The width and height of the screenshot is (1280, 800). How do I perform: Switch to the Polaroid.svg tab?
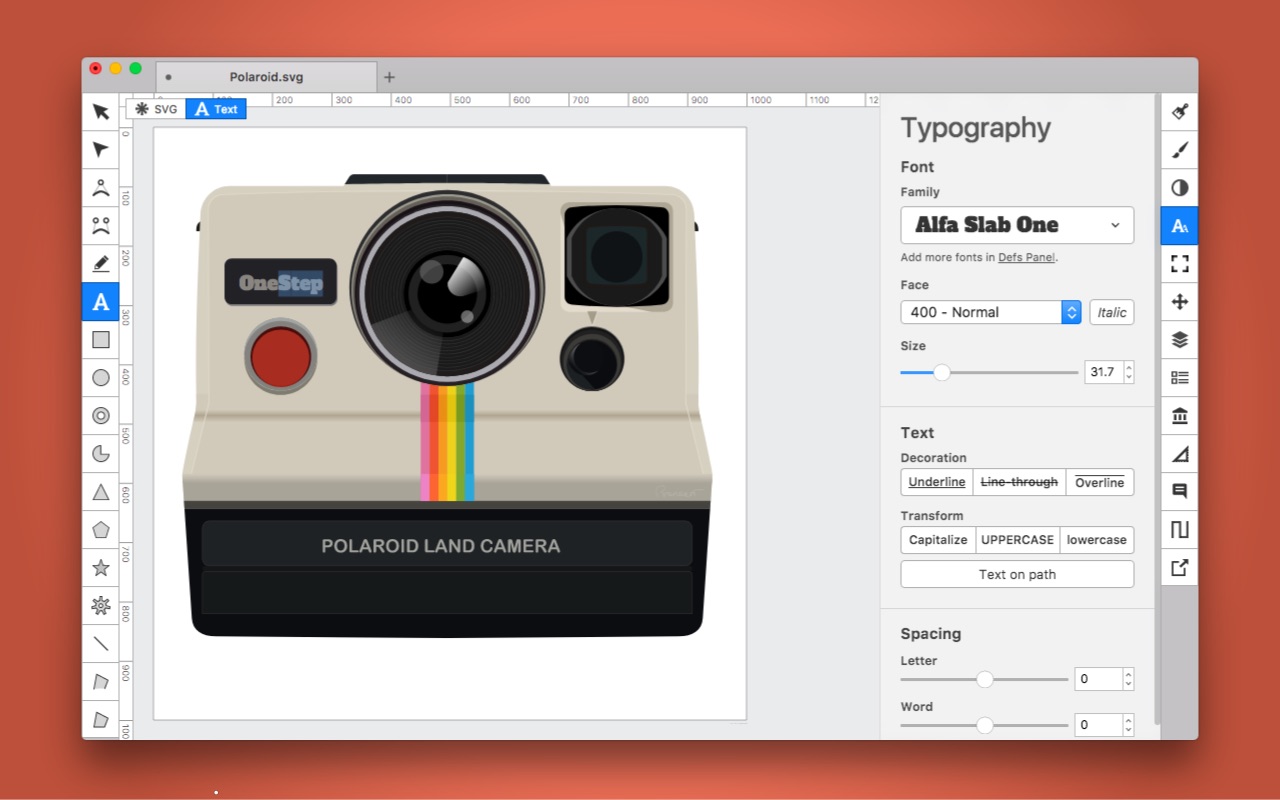pos(266,77)
